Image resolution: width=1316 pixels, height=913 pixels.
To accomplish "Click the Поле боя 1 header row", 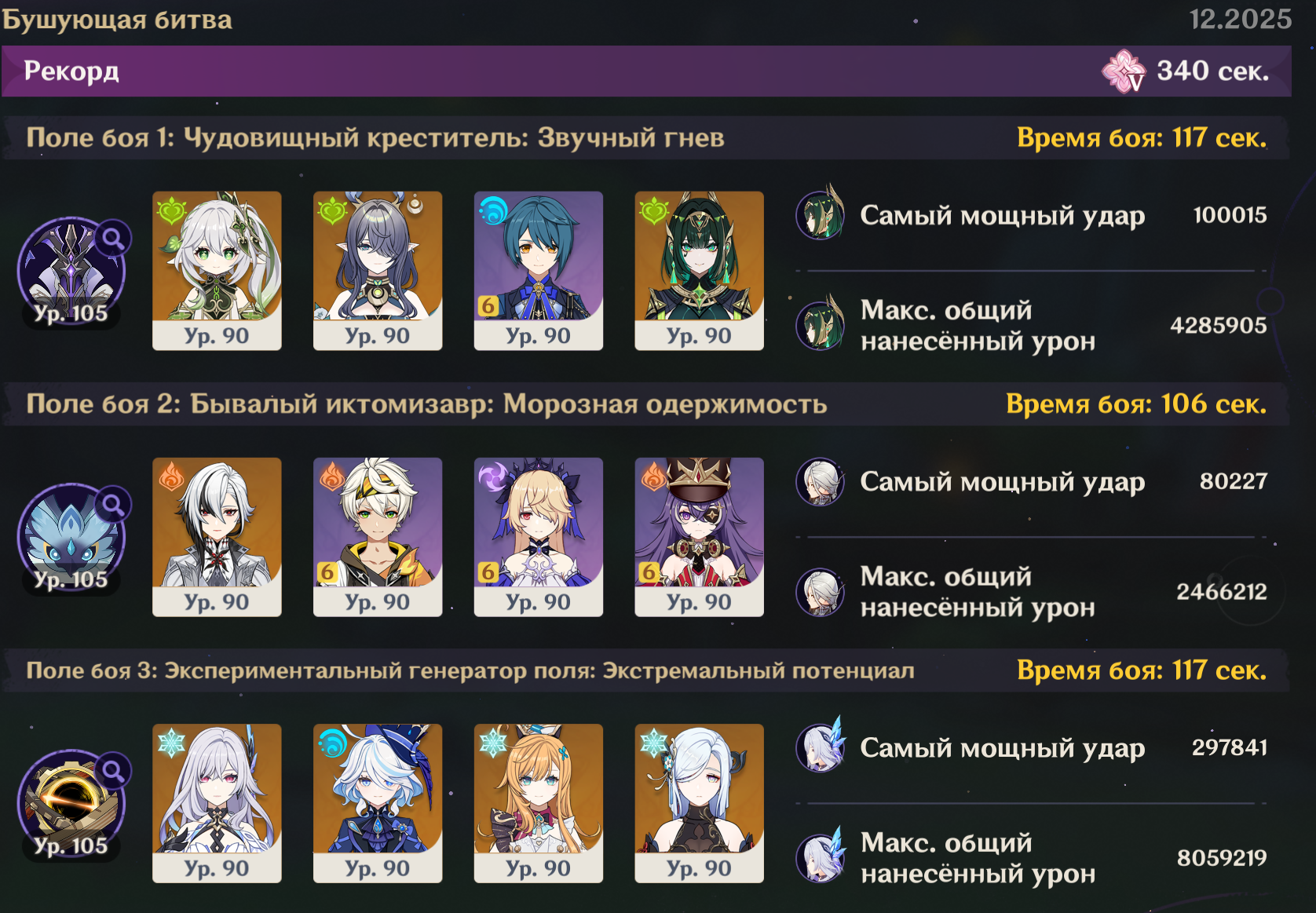I will [x=646, y=138].
